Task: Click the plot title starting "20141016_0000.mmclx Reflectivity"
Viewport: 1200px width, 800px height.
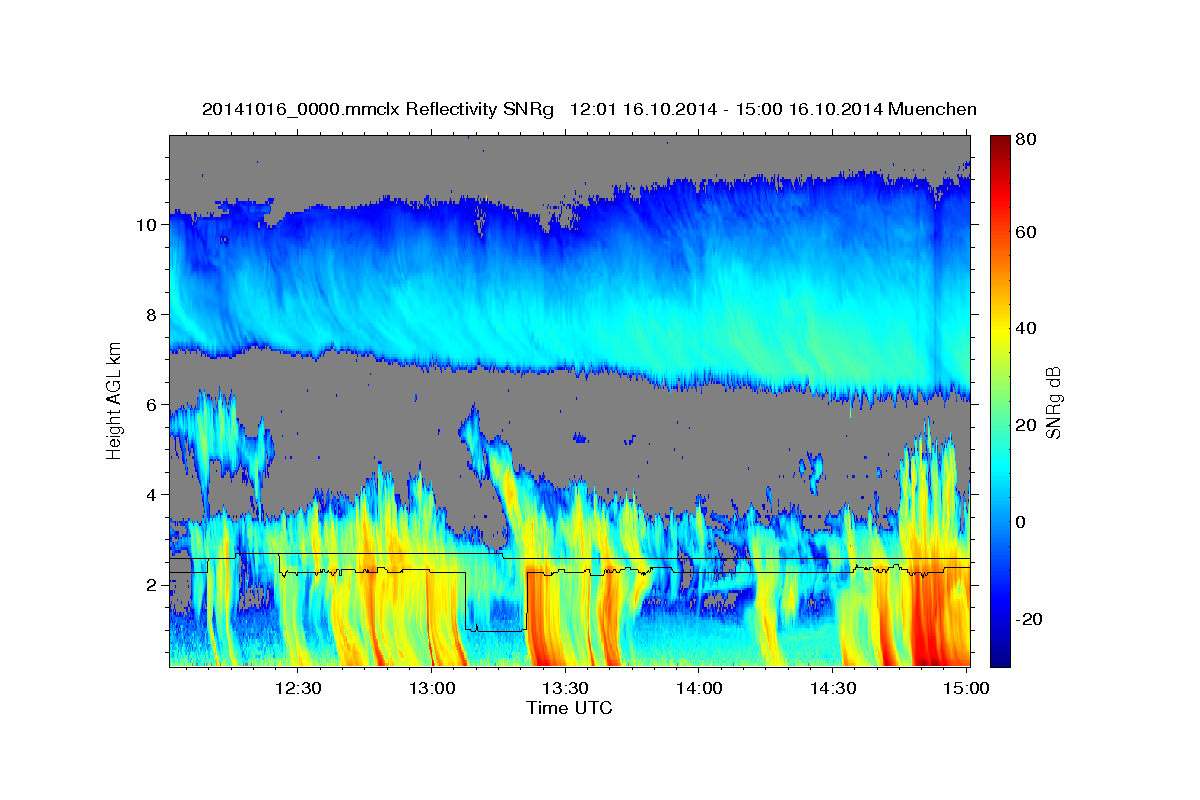Action: click(x=589, y=109)
